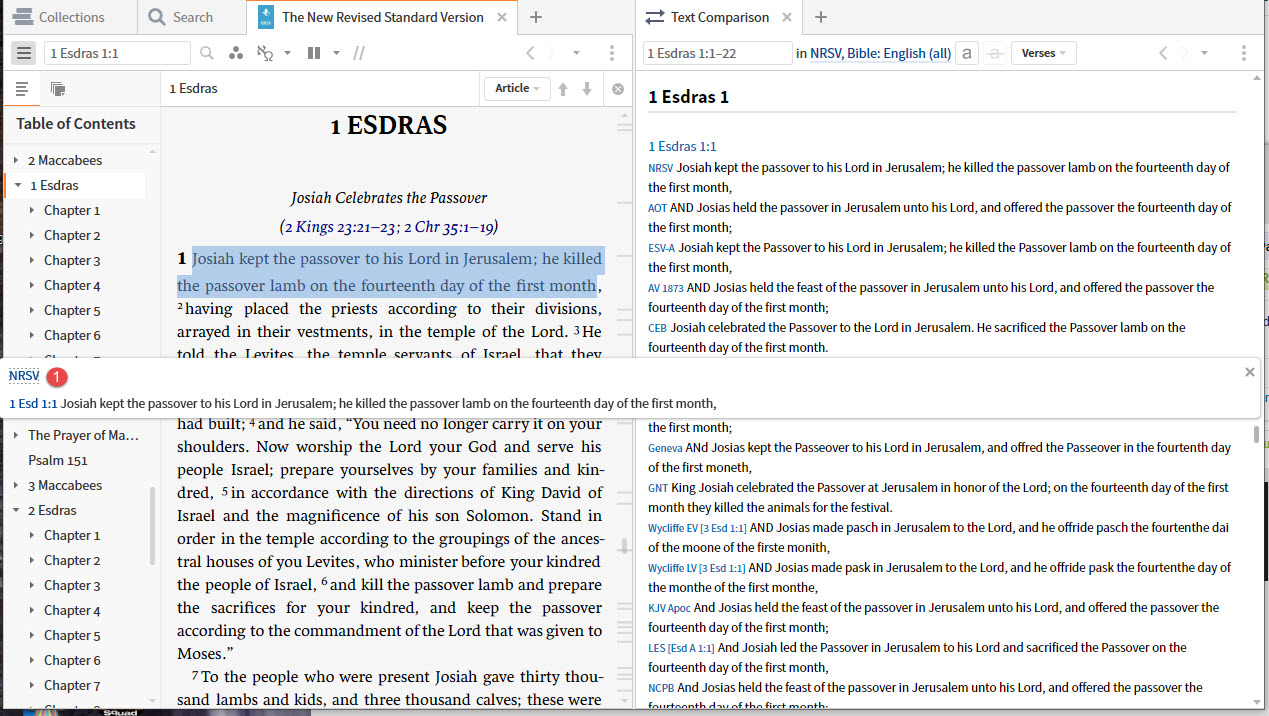This screenshot has width=1269, height=716.
Task: Select the contents list sidebar tab icon
Action: tap(22, 89)
